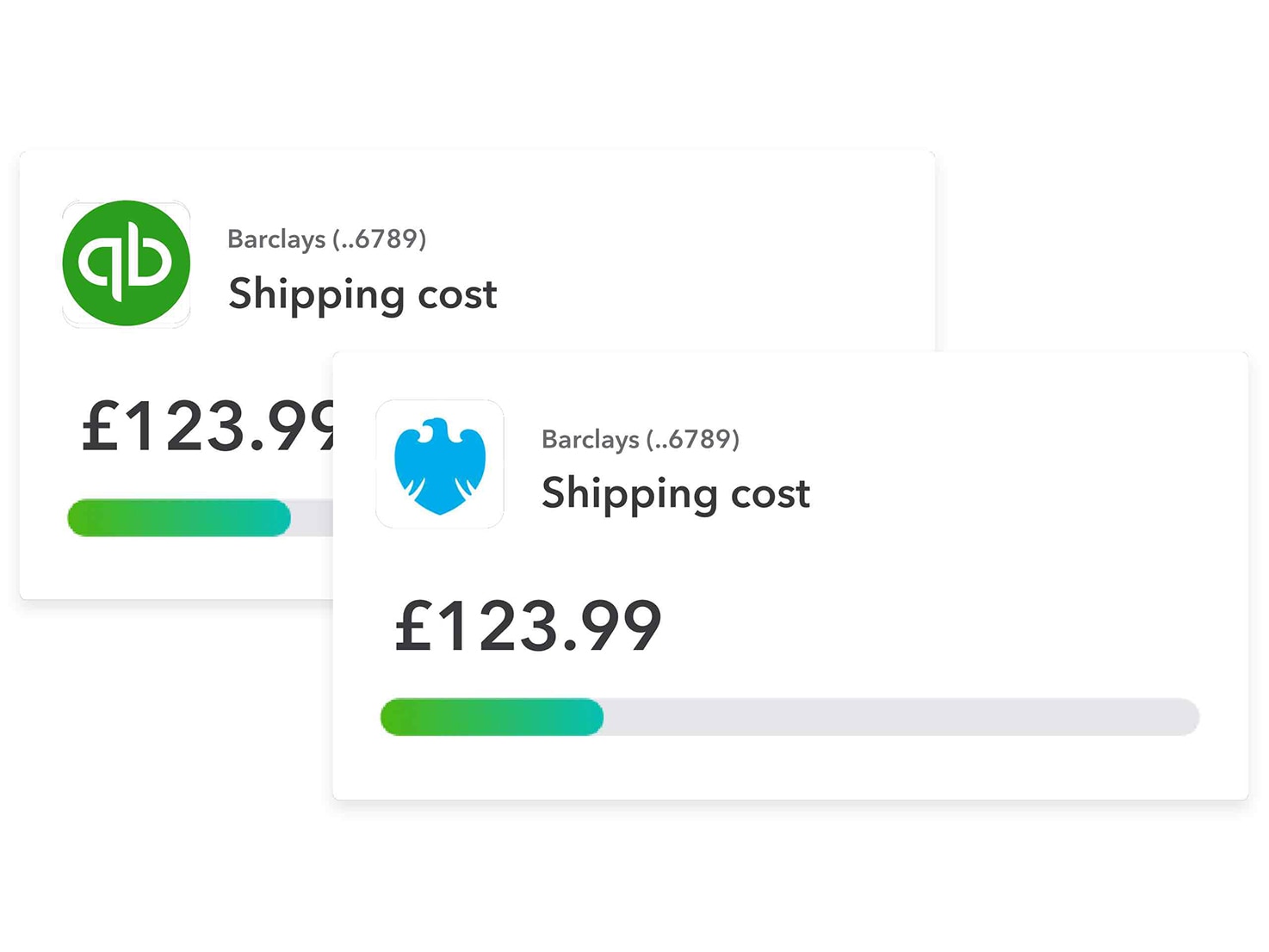The height and width of the screenshot is (952, 1269).
Task: Click the £123.99 amount under eagle logo
Action: point(528,626)
